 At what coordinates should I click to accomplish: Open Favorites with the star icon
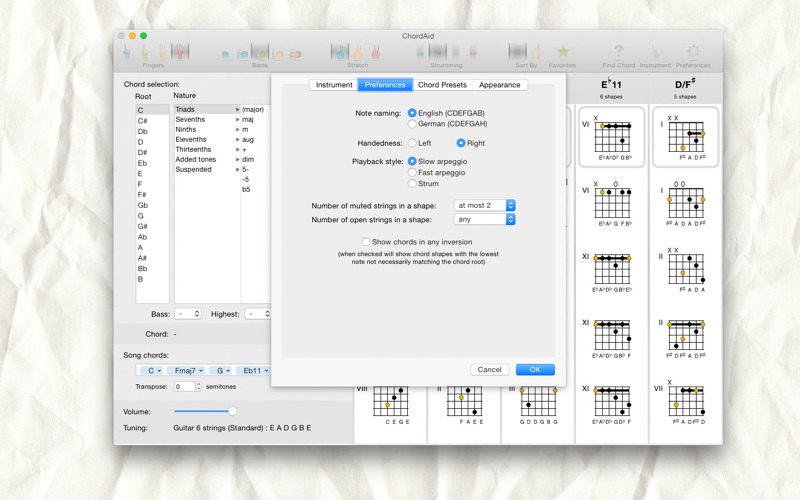pyautogui.click(x=562, y=52)
